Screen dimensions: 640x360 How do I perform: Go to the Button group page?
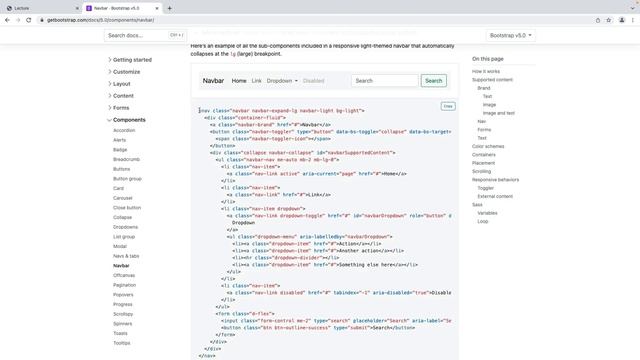pyautogui.click(x=127, y=179)
